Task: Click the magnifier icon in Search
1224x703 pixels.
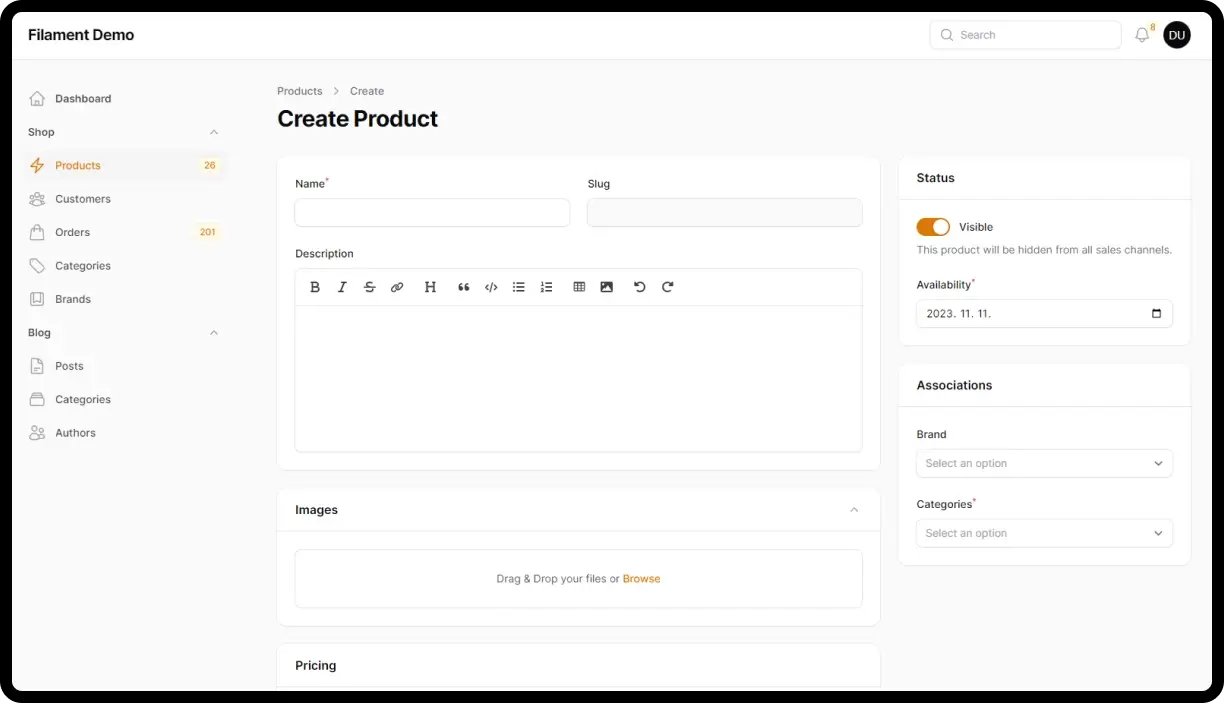Action: [947, 35]
